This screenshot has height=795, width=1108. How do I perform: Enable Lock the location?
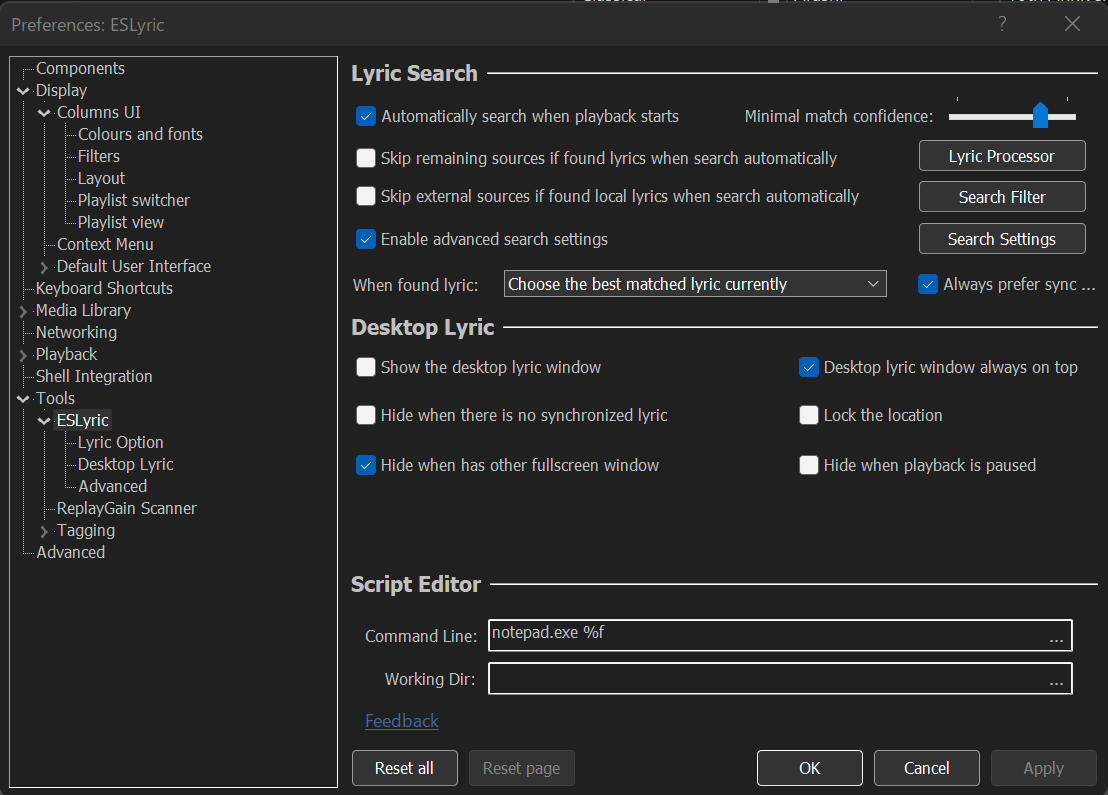click(x=808, y=415)
